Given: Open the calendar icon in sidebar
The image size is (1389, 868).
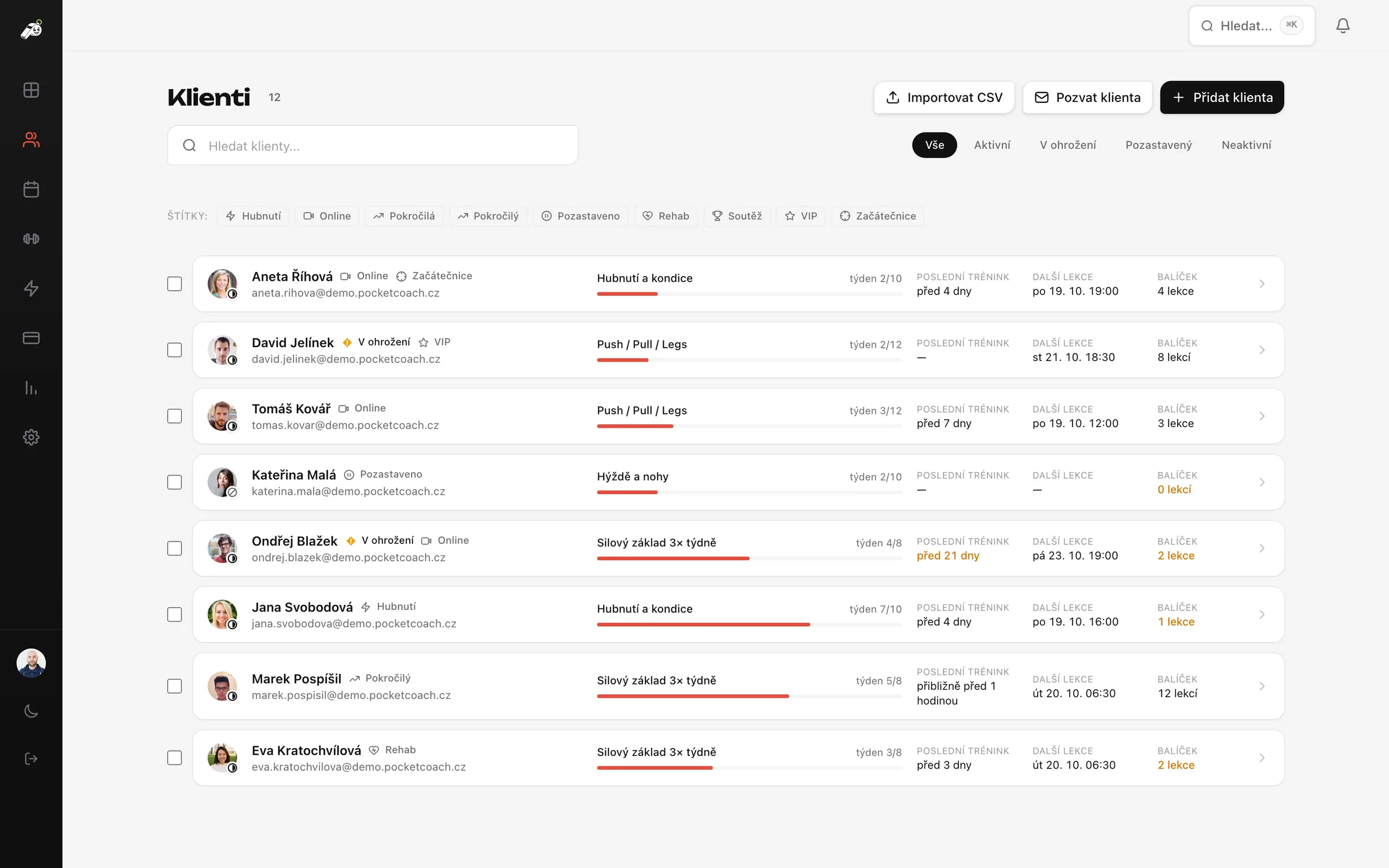Looking at the screenshot, I should [x=31, y=189].
